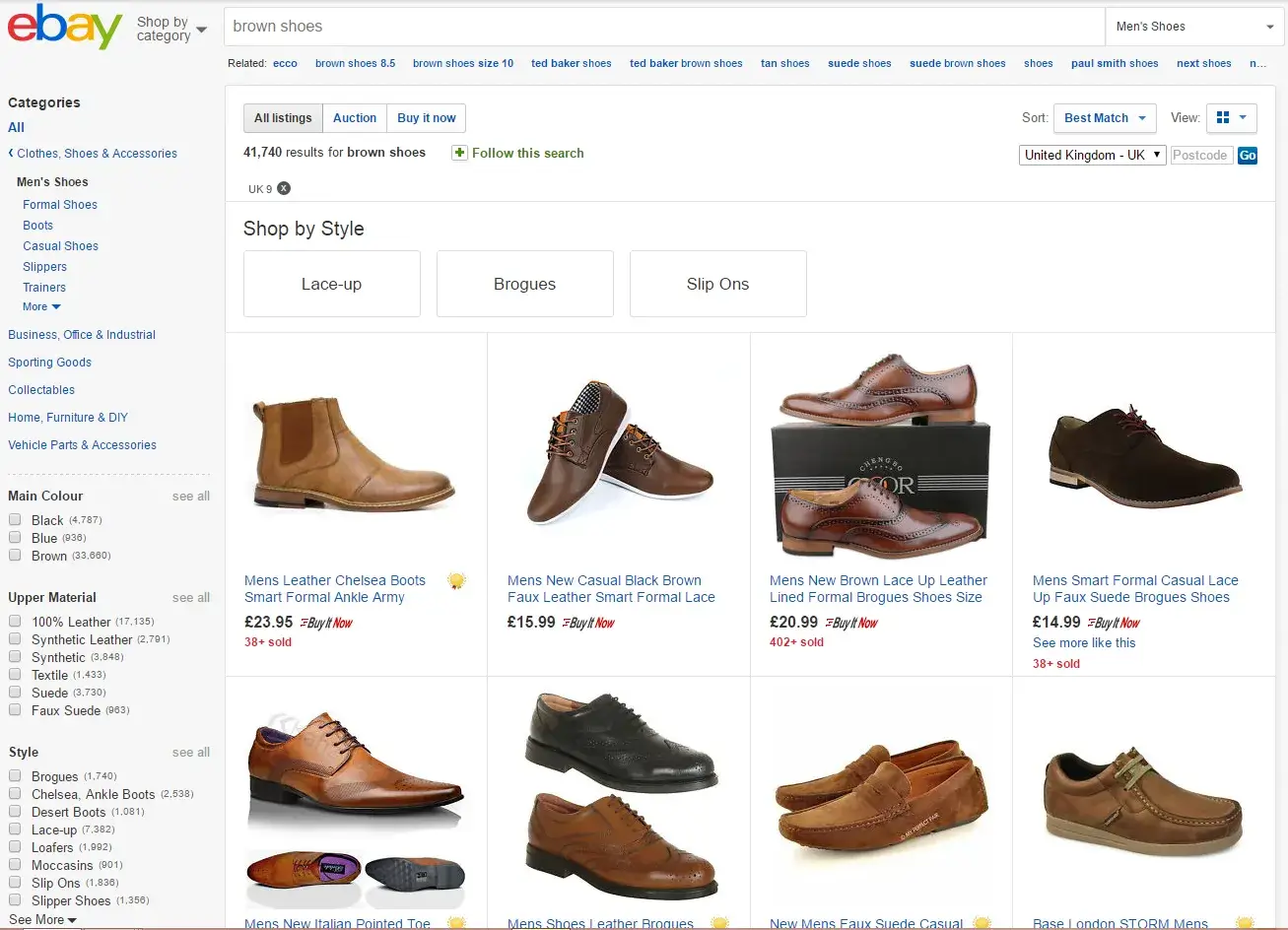Remove the UK 9 filter tag

point(284,189)
